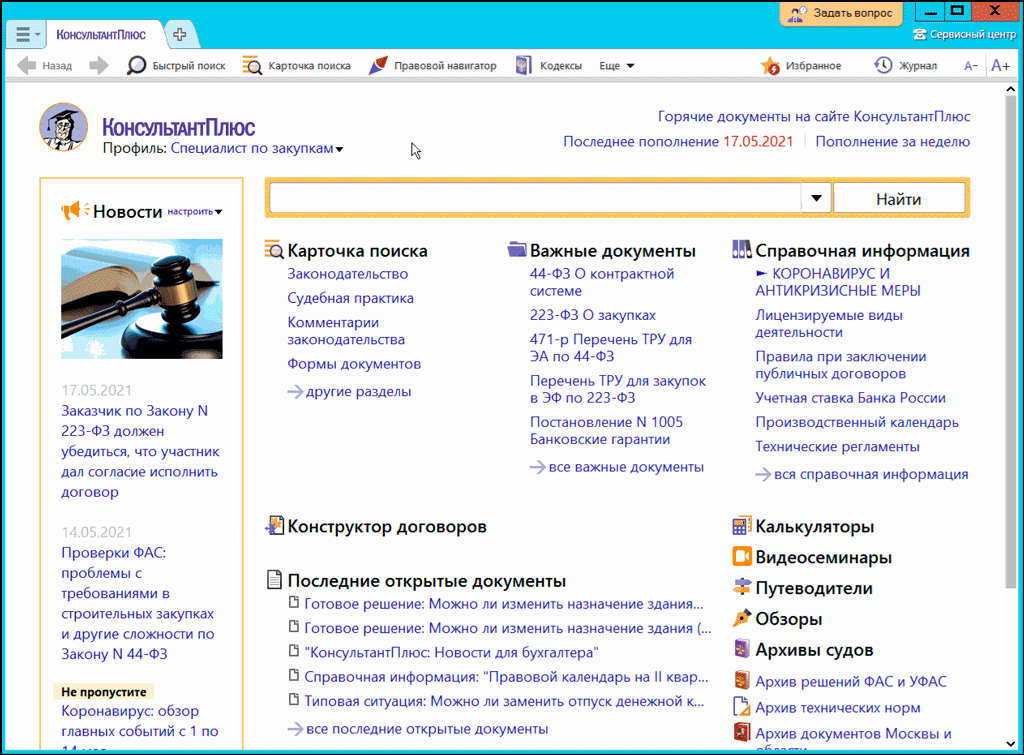Open Постановление N 1005 Банковские гарантии
The width and height of the screenshot is (1024, 755).
[607, 430]
